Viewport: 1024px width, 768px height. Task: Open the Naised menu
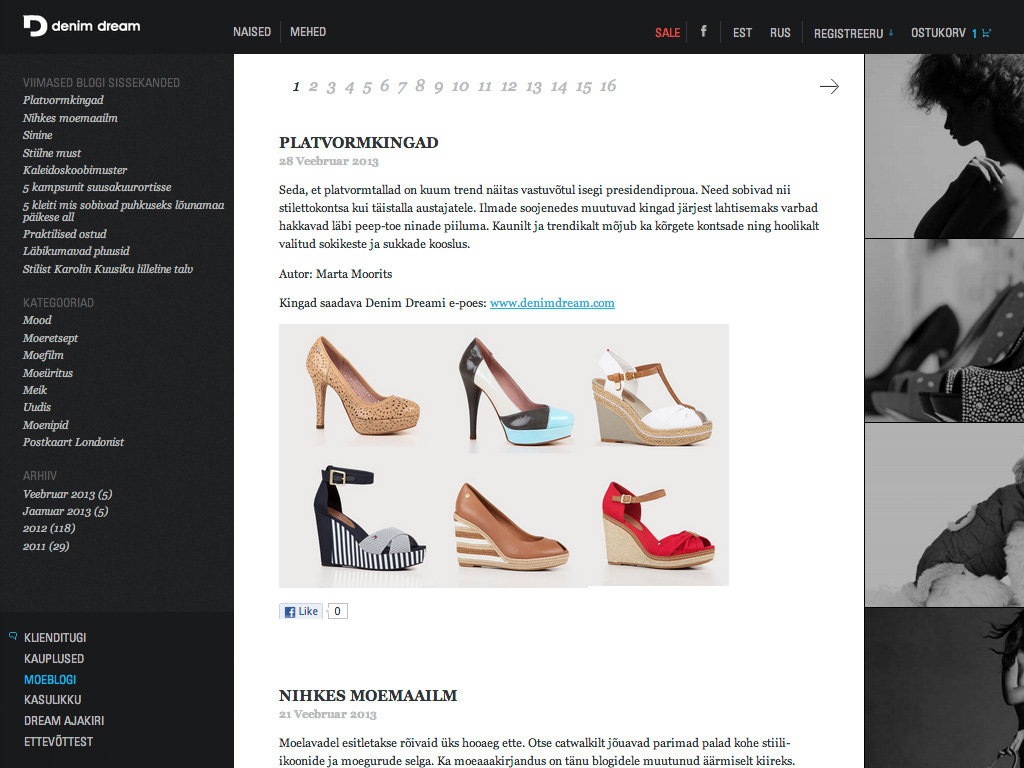point(252,32)
